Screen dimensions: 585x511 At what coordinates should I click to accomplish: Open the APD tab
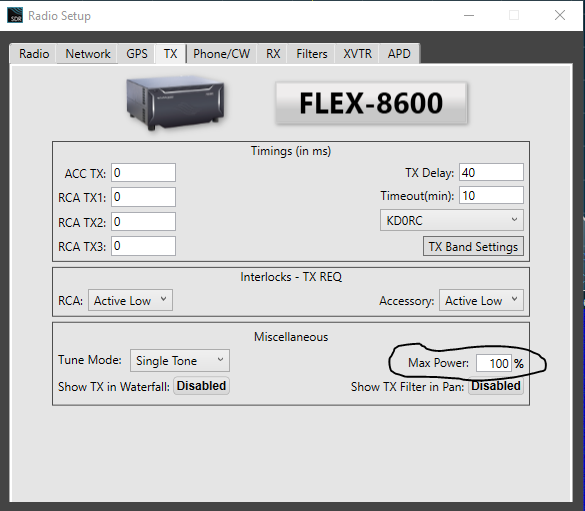(x=399, y=54)
